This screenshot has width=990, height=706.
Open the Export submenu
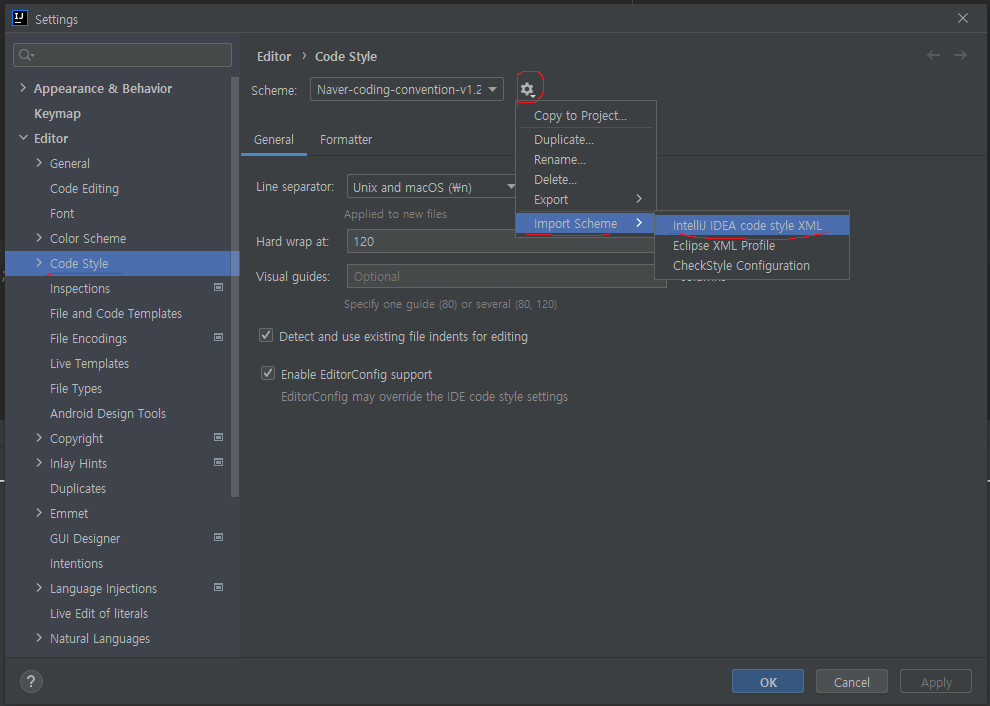(x=586, y=200)
